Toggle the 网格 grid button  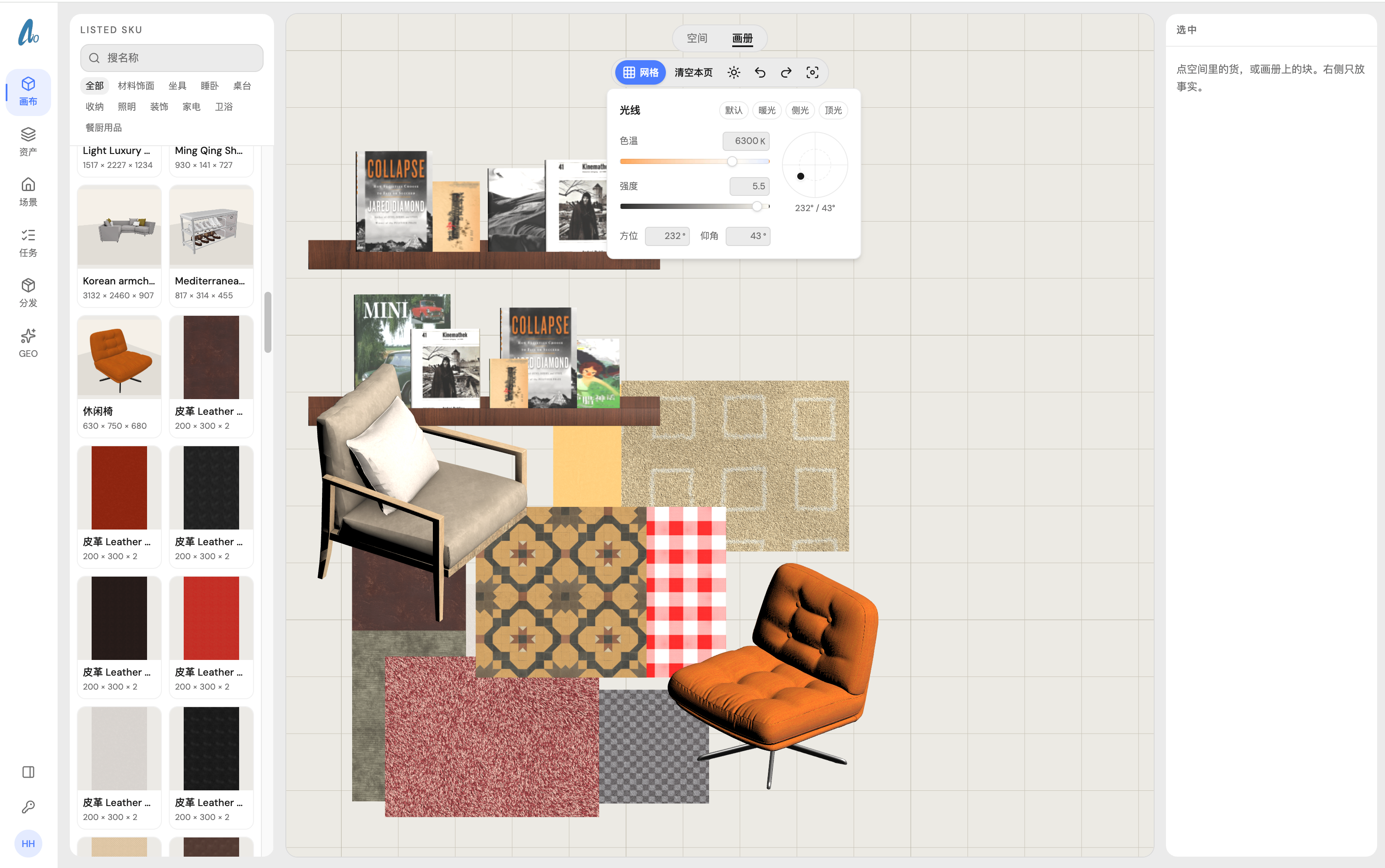coord(641,72)
